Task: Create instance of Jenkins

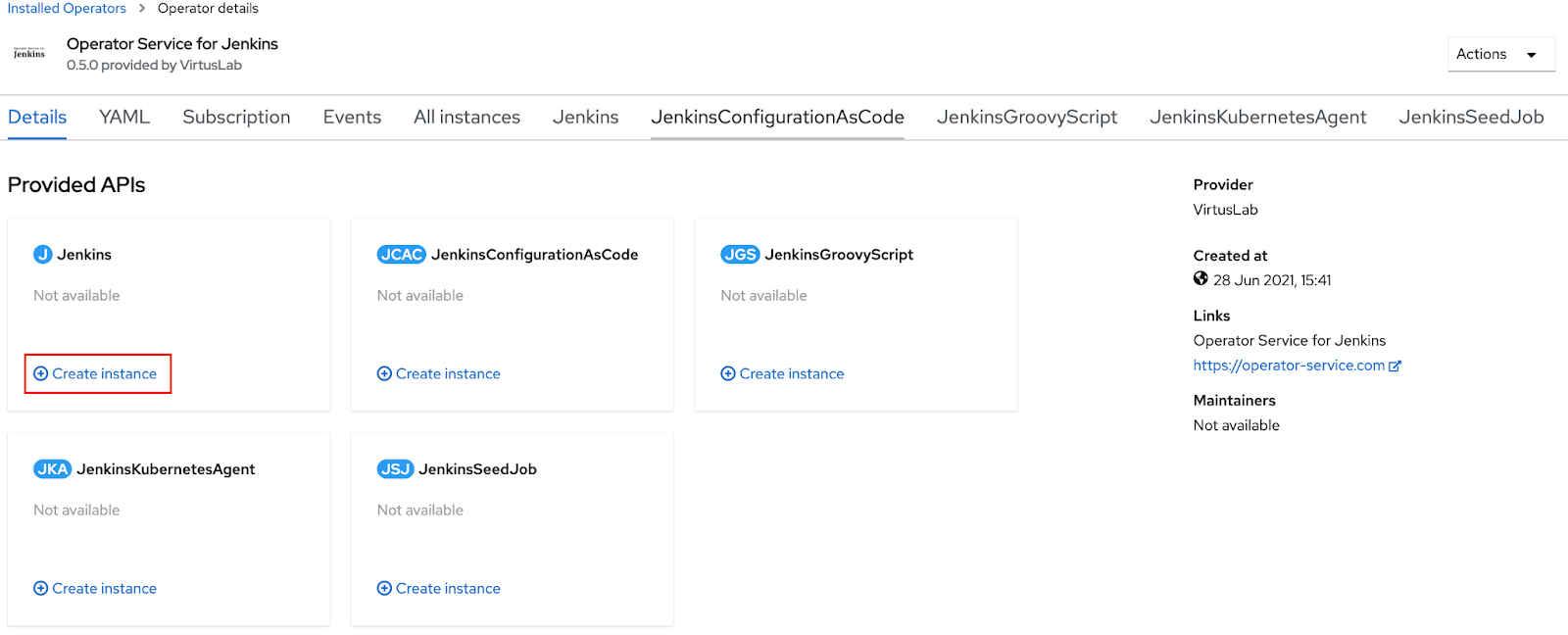Action: [96, 373]
